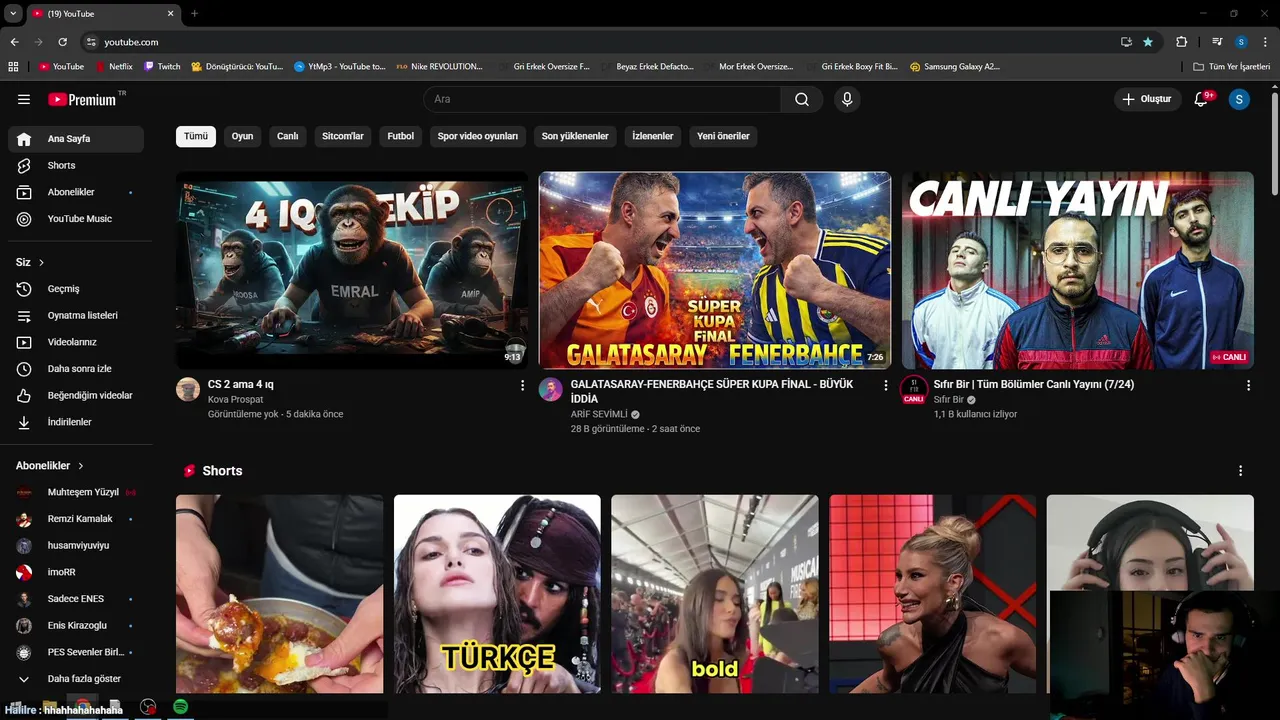The image size is (1280, 720).
Task: Open the 'bold' Shorts thumbnail
Action: [715, 594]
